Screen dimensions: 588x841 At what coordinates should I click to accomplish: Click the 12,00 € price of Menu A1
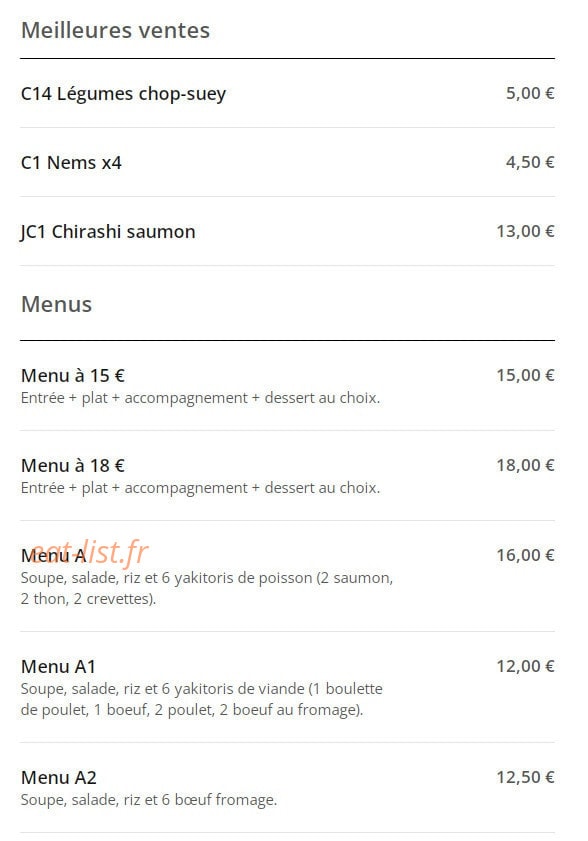pyautogui.click(x=525, y=666)
